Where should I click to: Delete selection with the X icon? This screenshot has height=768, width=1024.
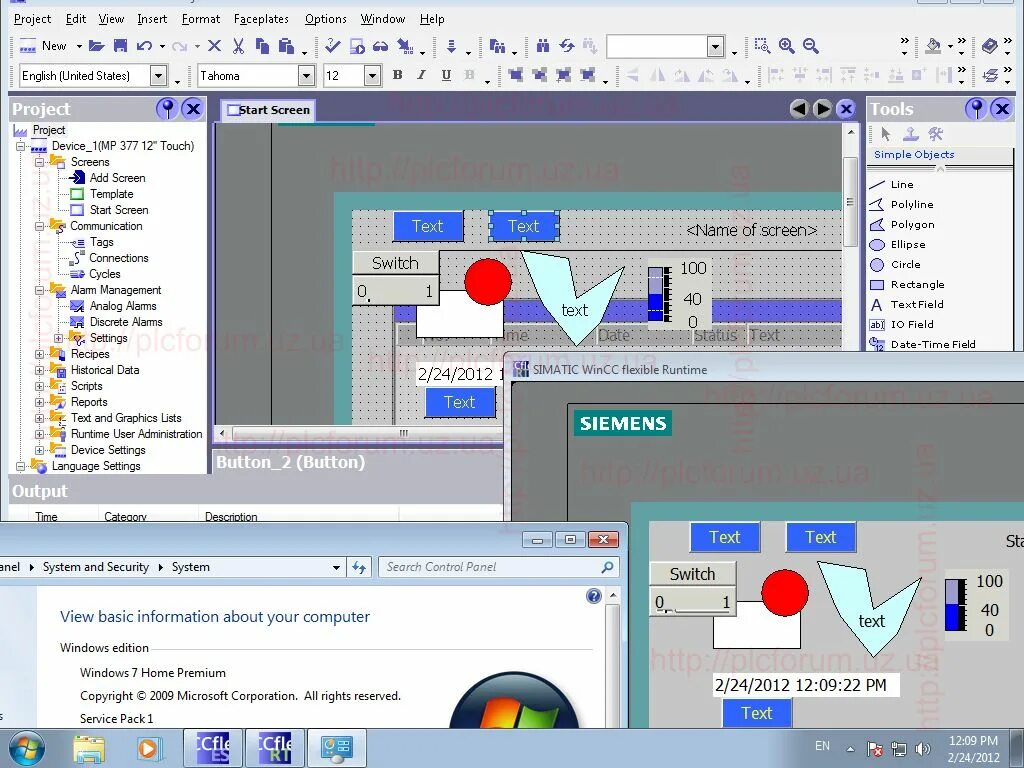214,46
